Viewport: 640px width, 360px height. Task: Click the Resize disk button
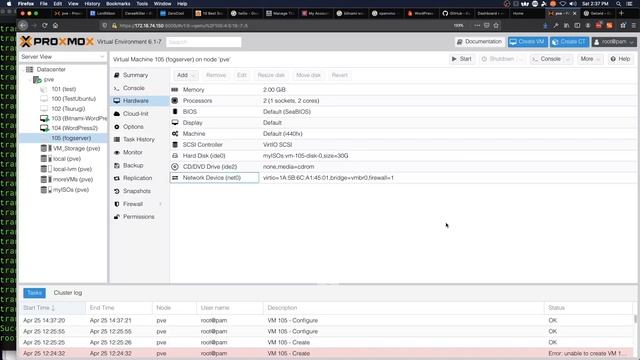coord(271,75)
